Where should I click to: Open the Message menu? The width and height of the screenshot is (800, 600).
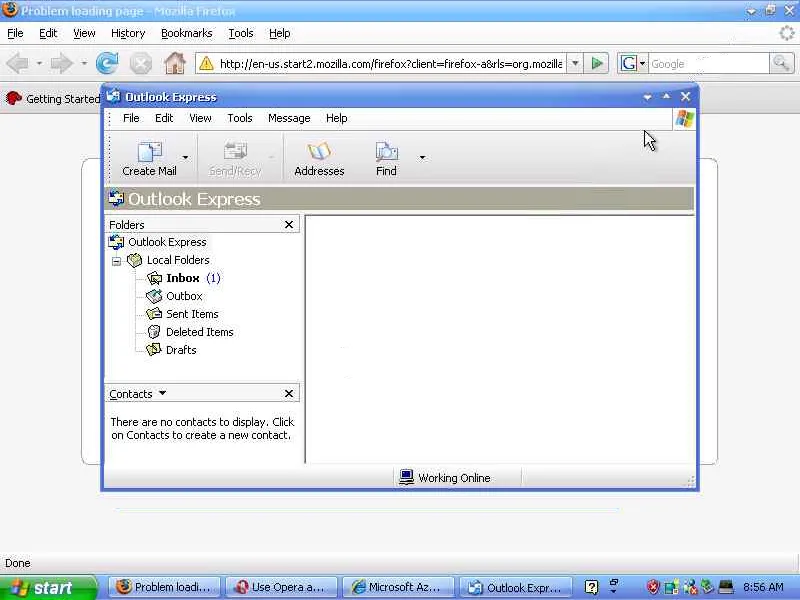click(289, 118)
